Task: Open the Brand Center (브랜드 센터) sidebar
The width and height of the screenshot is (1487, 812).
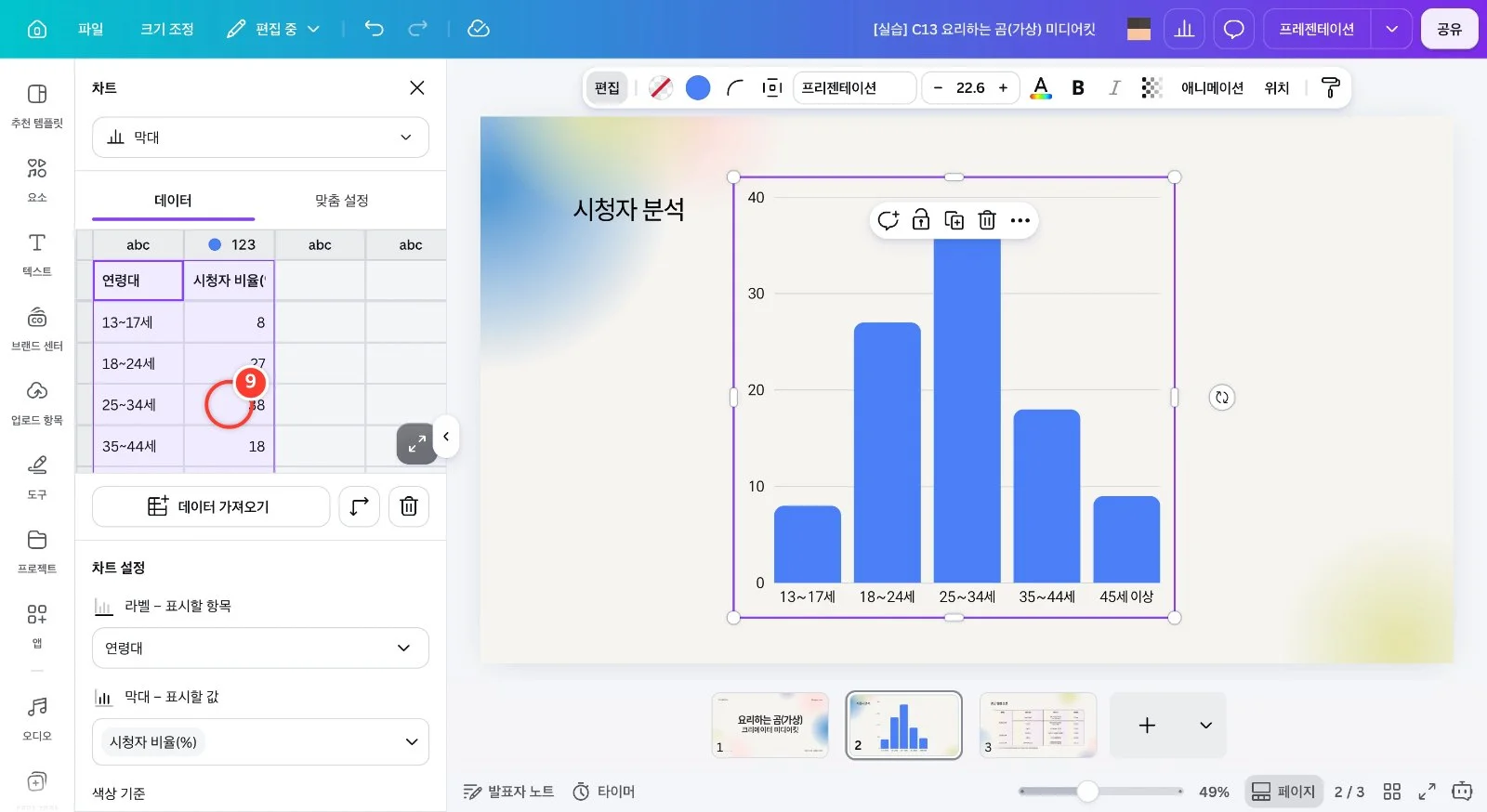Action: (x=37, y=328)
